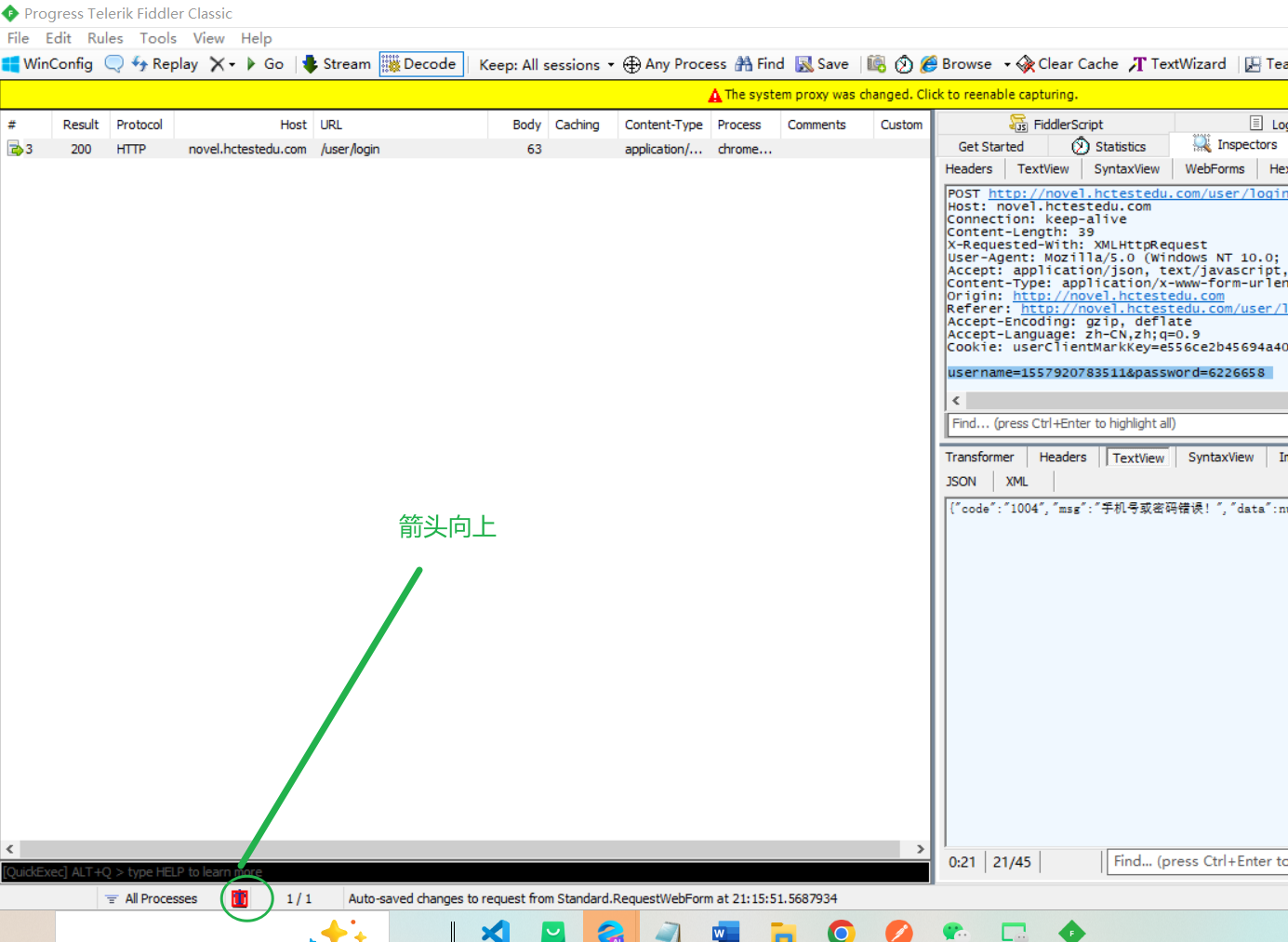The image size is (1288, 942).
Task: Sort sessions by Result column
Action: click(81, 125)
